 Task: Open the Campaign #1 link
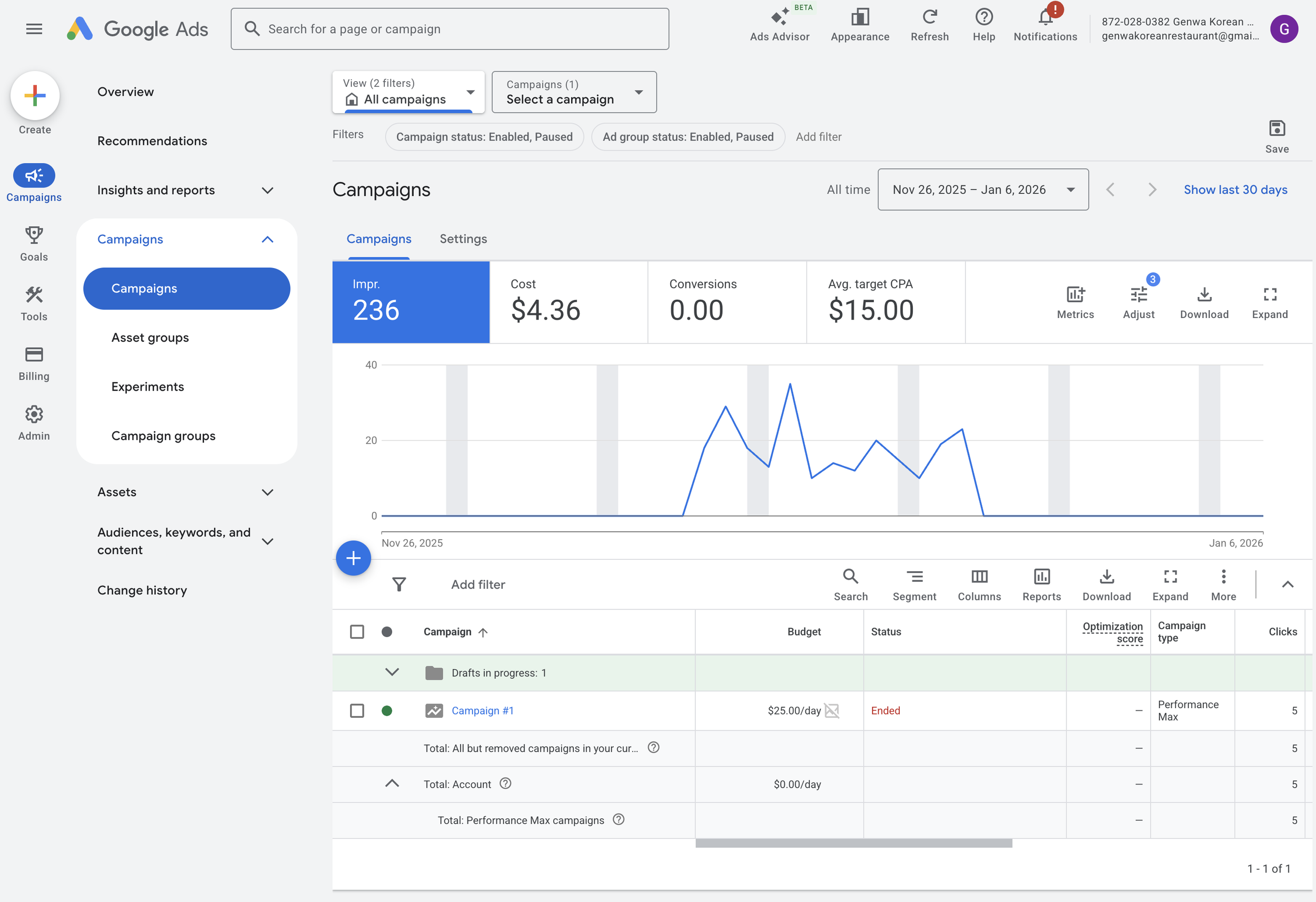[483, 710]
